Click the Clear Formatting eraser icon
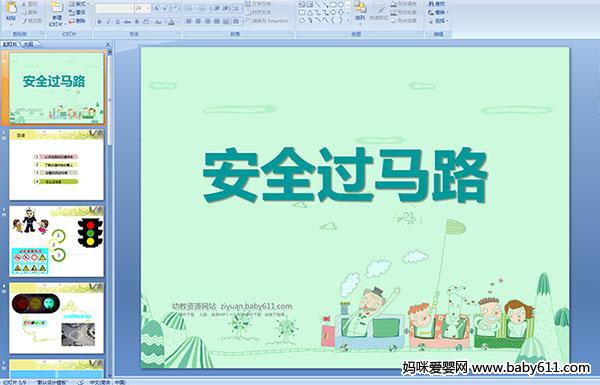 coord(174,8)
